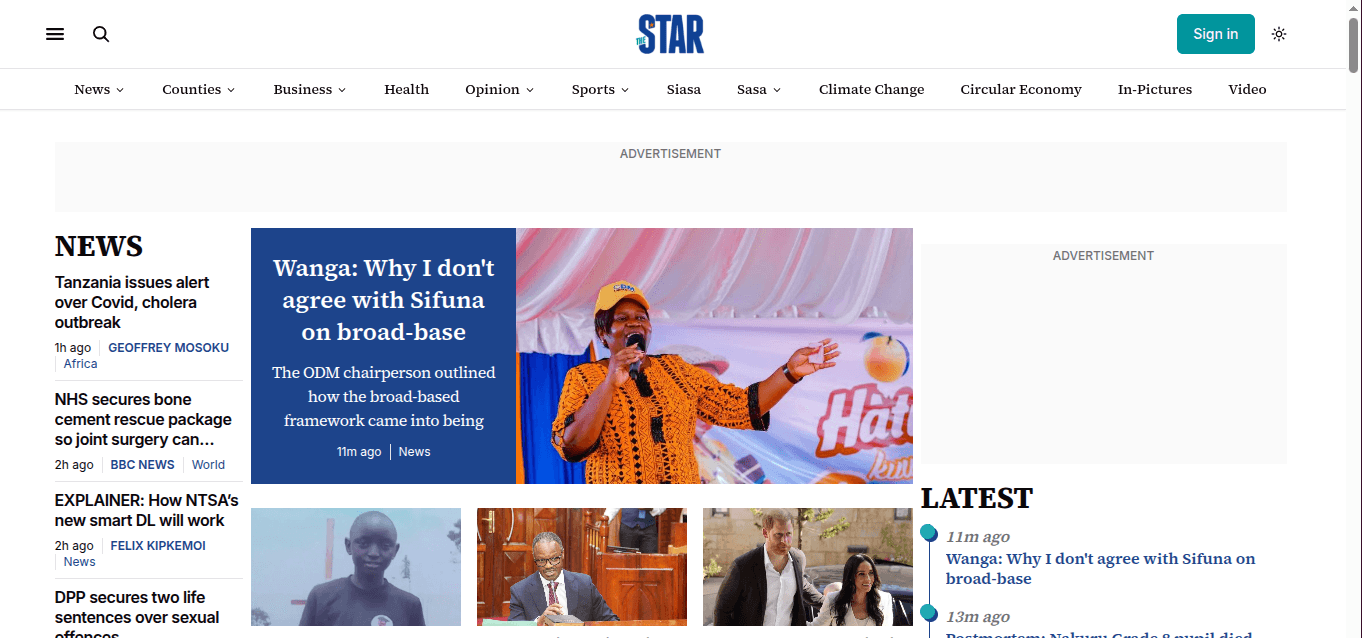Image resolution: width=1362 pixels, height=638 pixels.
Task: Expand the News dropdown chevron
Action: [x=120, y=90]
